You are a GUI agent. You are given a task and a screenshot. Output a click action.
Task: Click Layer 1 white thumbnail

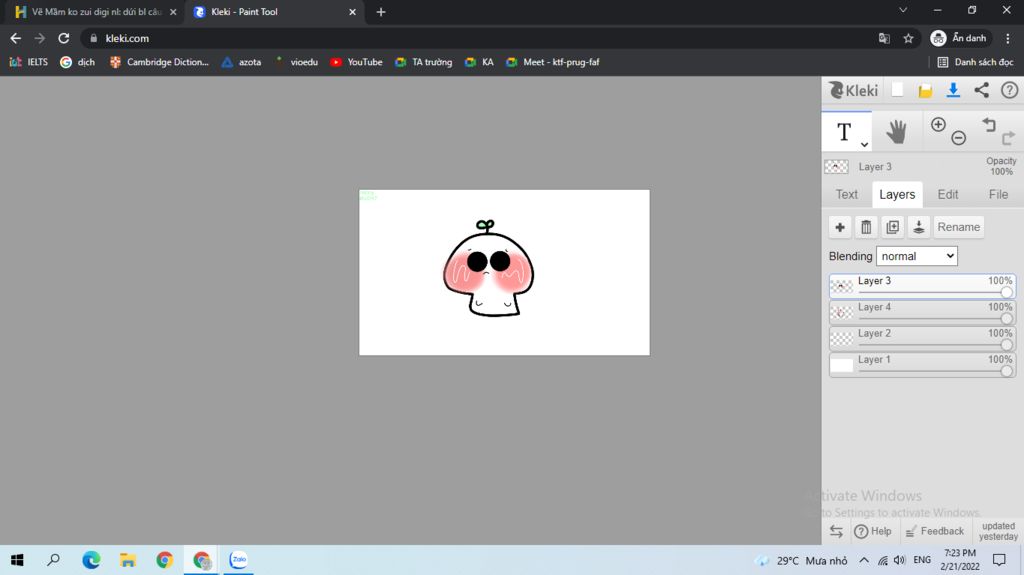[x=841, y=365]
